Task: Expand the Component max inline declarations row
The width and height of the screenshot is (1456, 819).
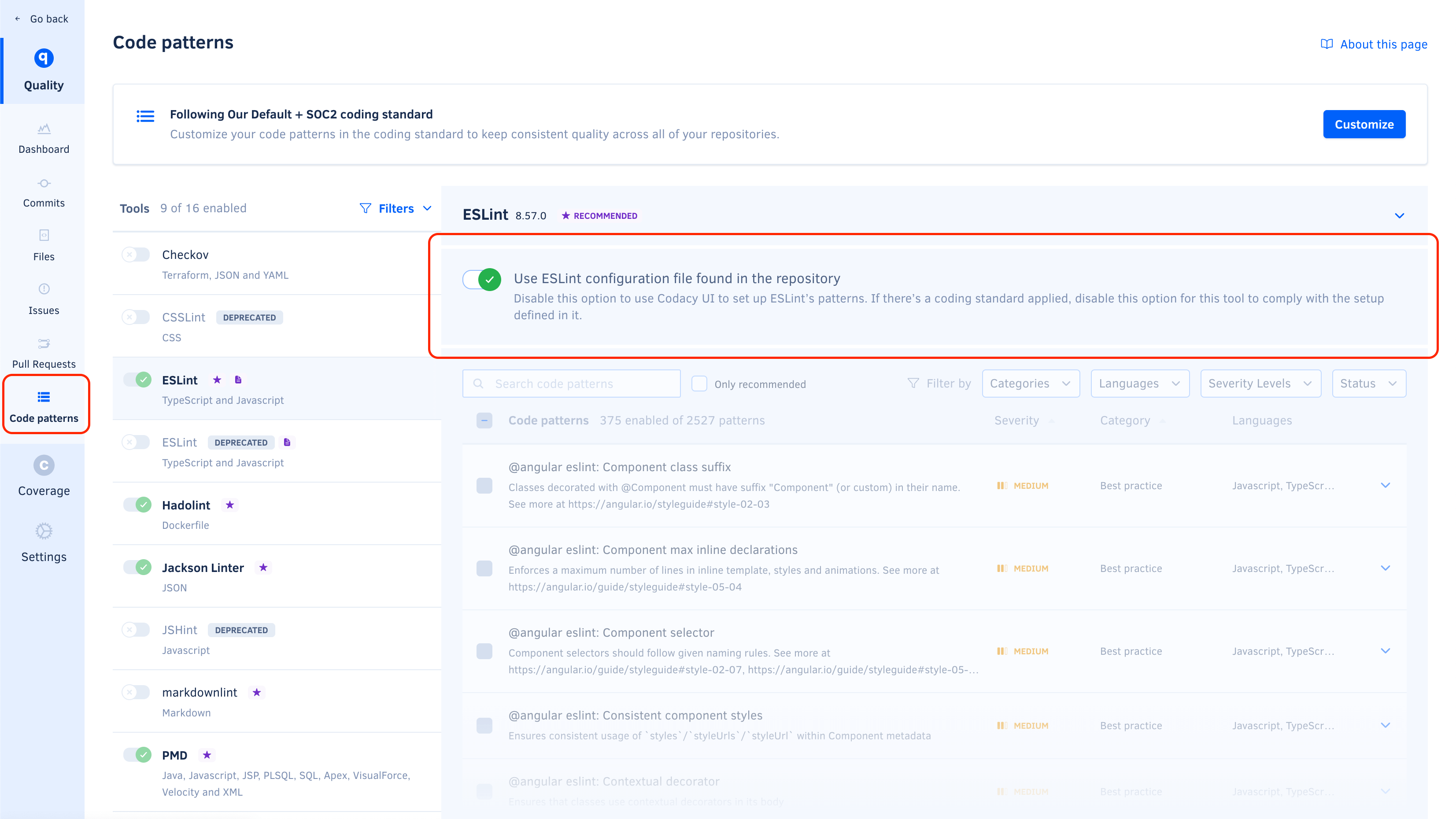Action: (1386, 568)
